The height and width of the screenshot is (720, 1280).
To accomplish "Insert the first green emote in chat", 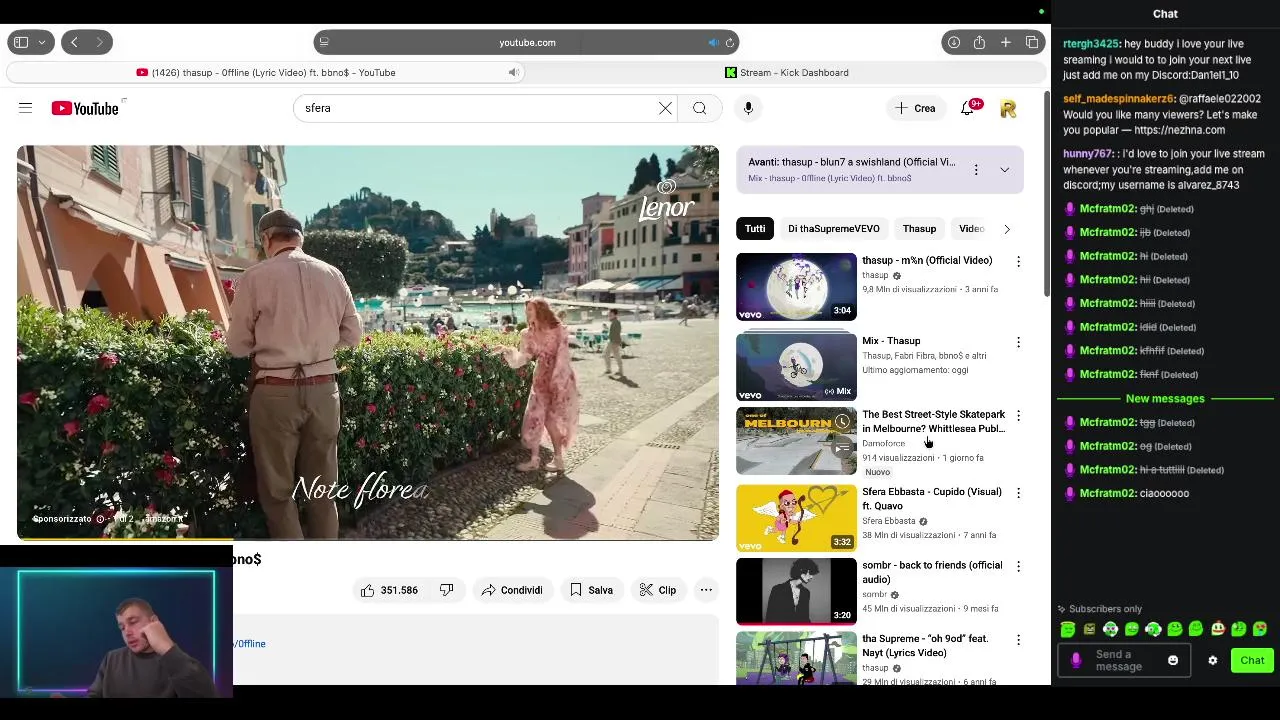I will (x=1068, y=629).
